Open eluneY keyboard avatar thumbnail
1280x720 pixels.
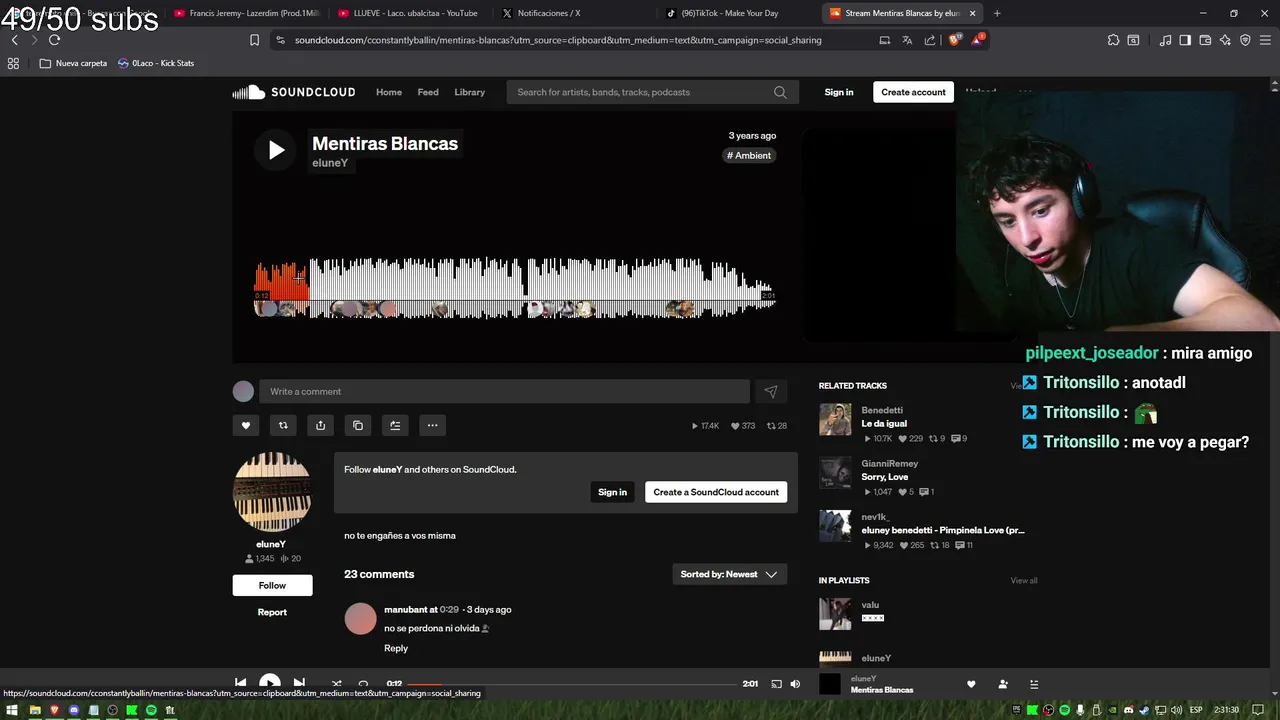coord(272,492)
